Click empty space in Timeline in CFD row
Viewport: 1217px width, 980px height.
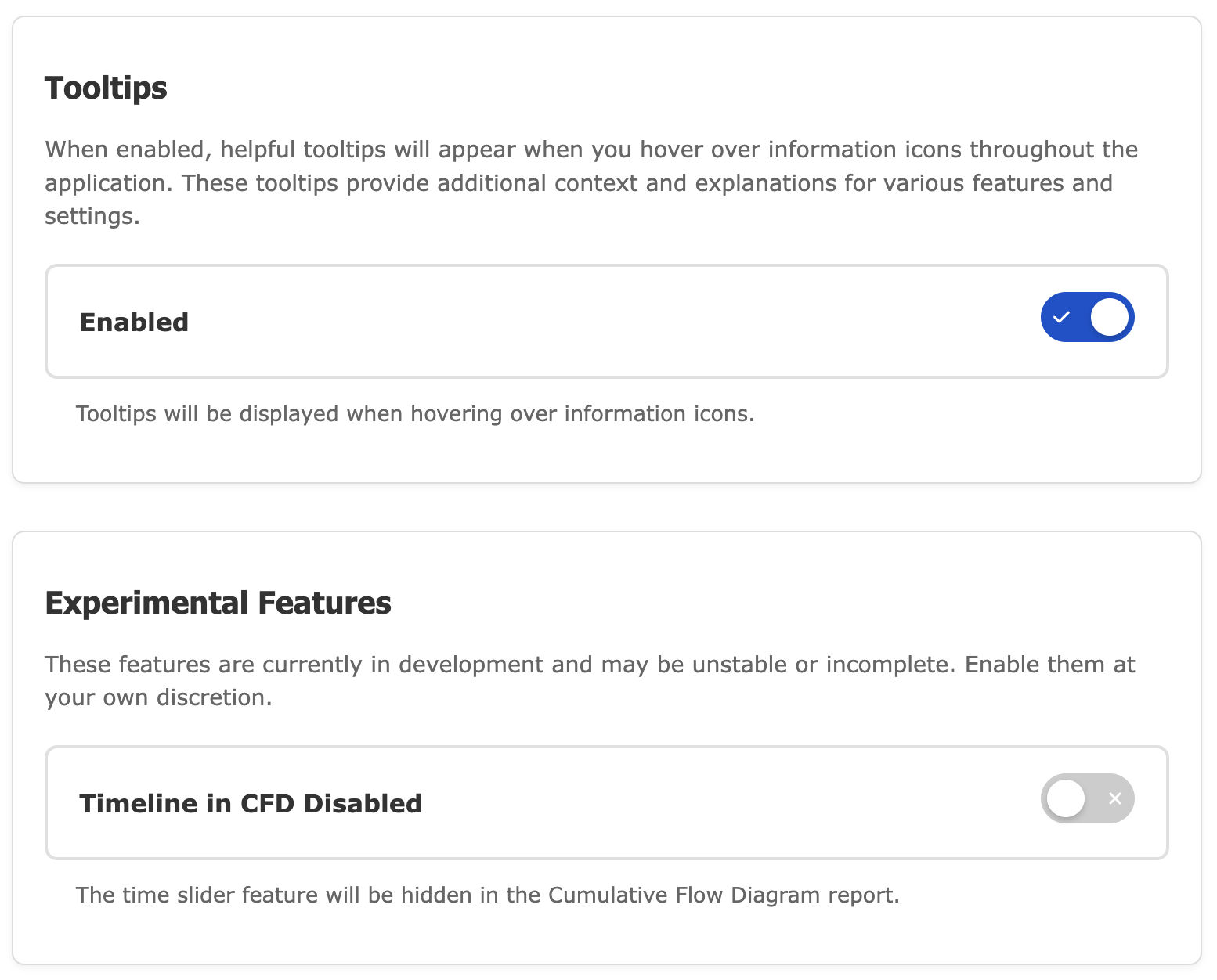pyautogui.click(x=705, y=804)
